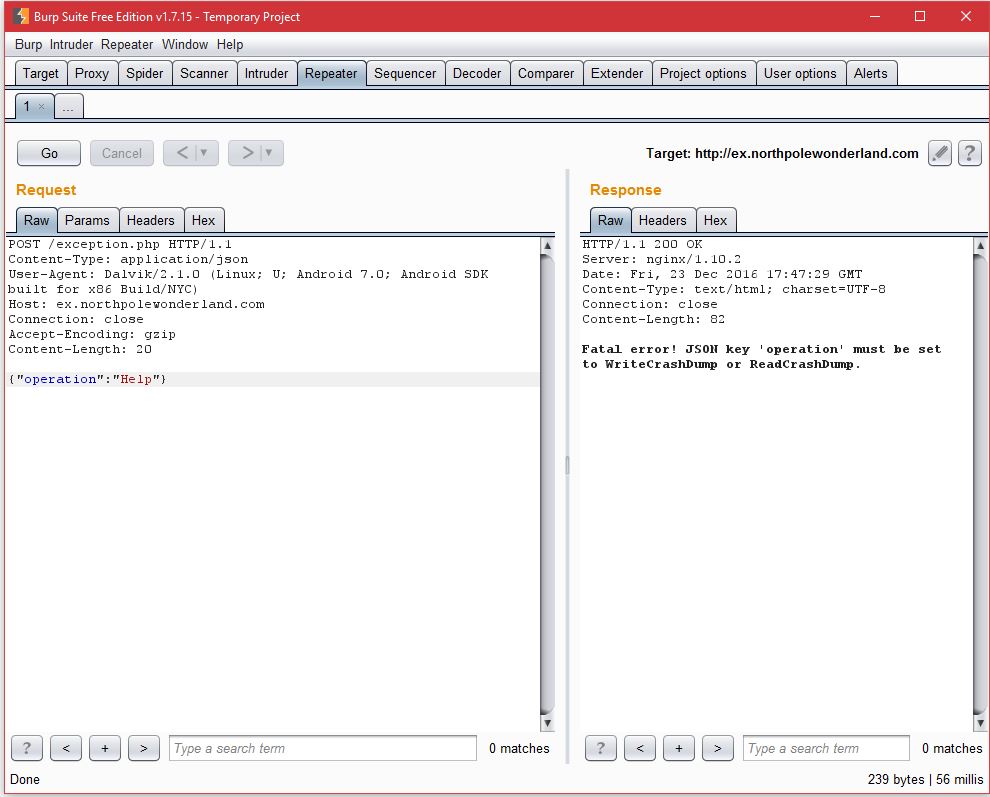
Task: Click the Cancel button
Action: (122, 153)
